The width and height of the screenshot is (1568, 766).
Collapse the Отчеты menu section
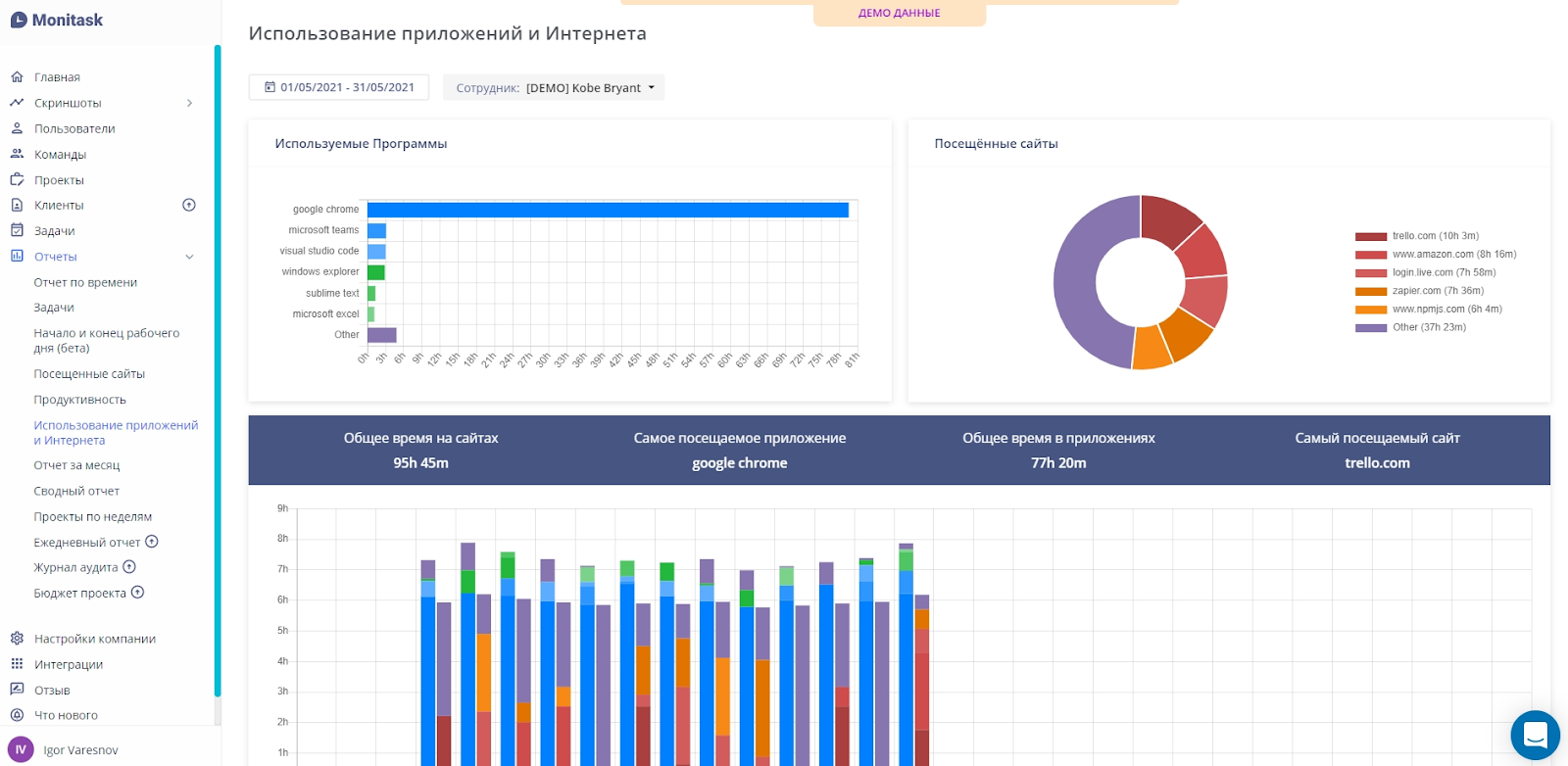[189, 257]
